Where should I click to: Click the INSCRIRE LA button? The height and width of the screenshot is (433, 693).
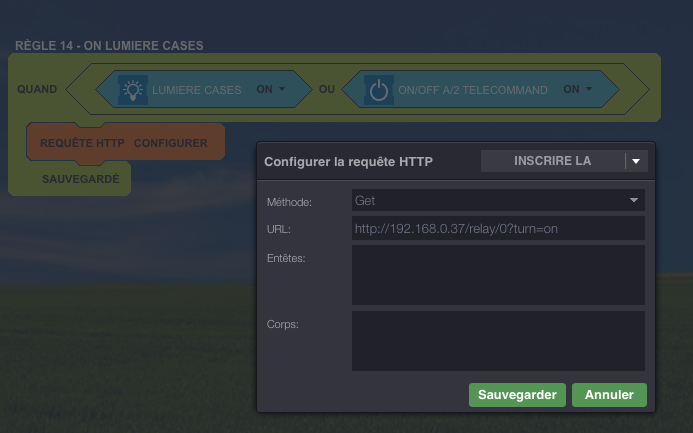[552, 161]
